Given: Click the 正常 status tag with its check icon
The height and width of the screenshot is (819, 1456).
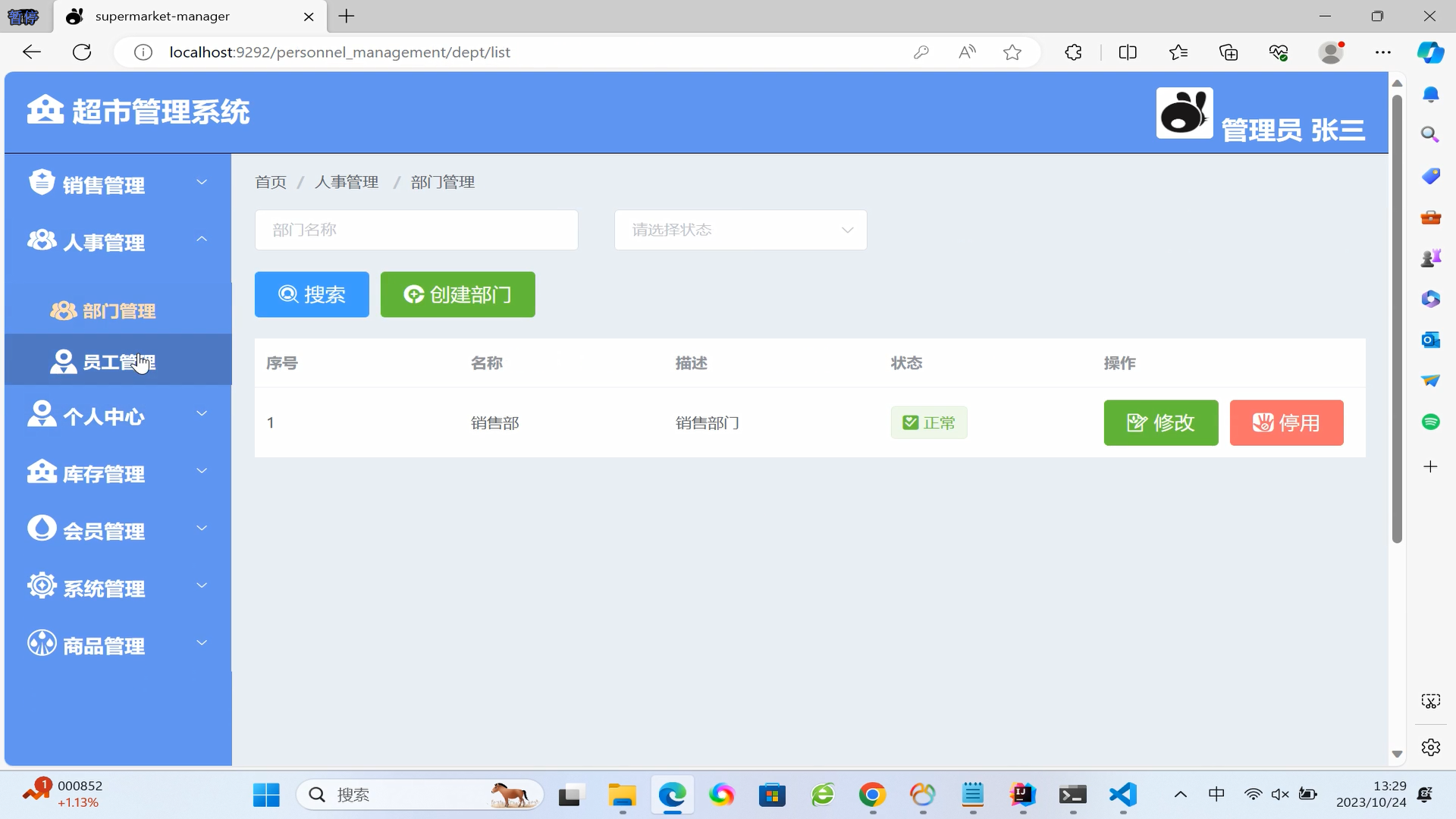Looking at the screenshot, I should [929, 423].
